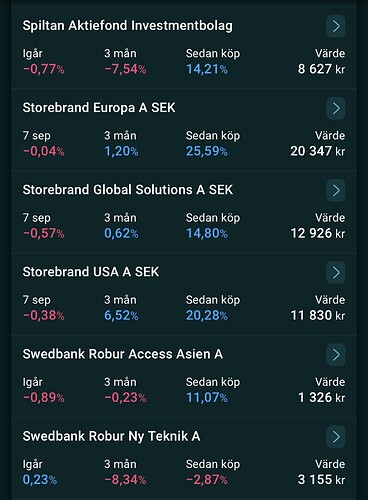
Task: Select the 12 926 kr value
Action: point(318,233)
